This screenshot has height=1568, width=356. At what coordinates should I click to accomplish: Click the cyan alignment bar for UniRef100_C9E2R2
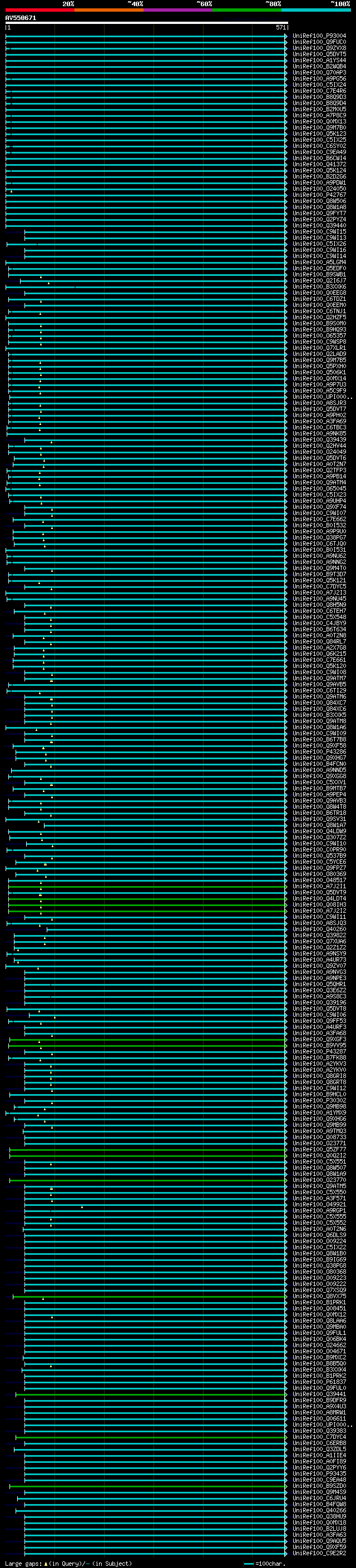155,1554
